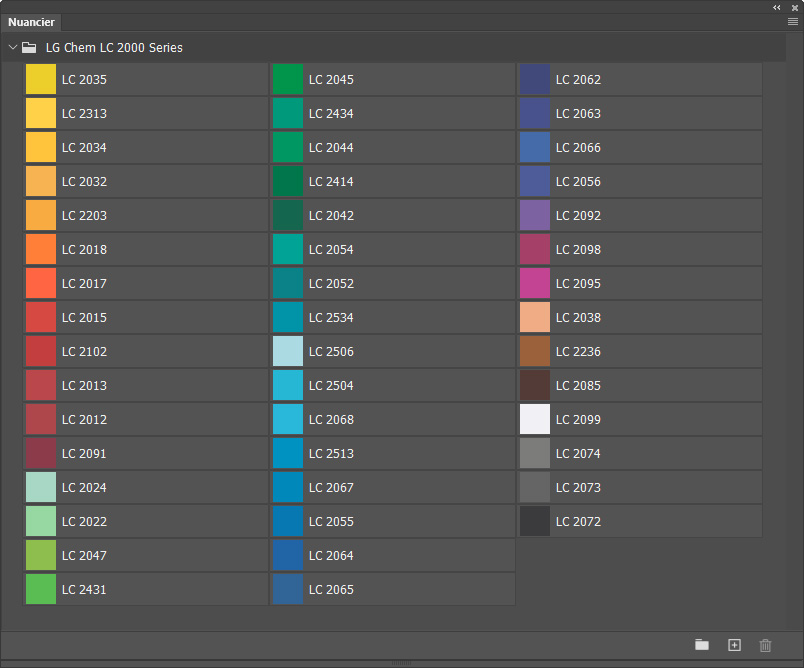
Task: Pick the green LC 2045 swatch
Action: click(x=288, y=79)
